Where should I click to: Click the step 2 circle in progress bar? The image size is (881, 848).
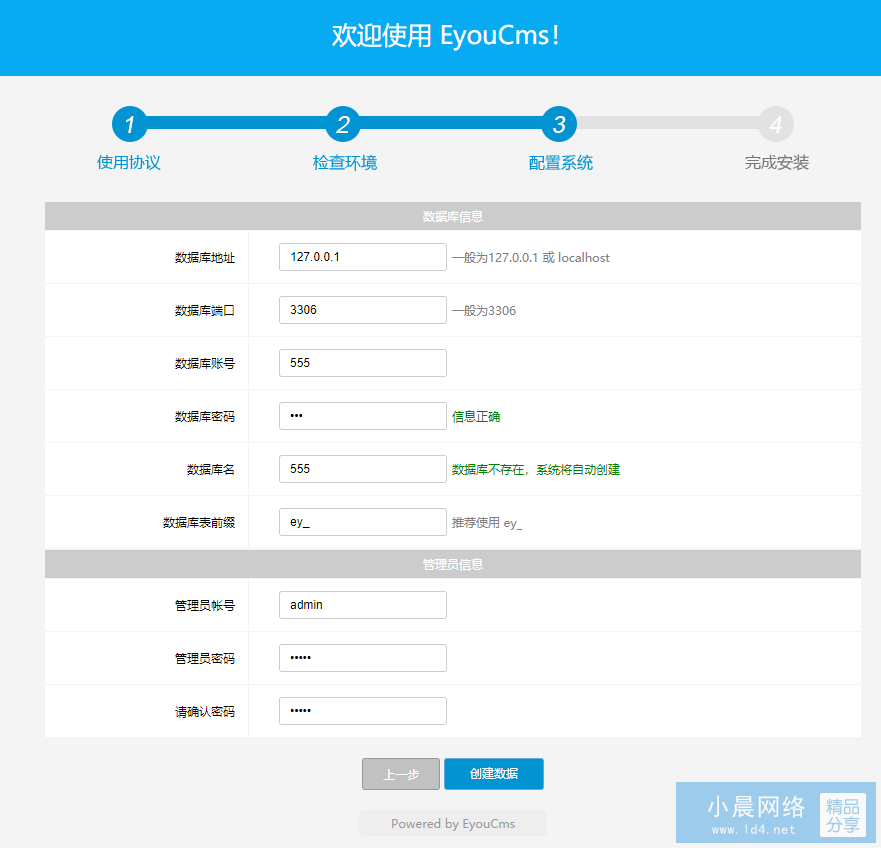click(x=343, y=124)
